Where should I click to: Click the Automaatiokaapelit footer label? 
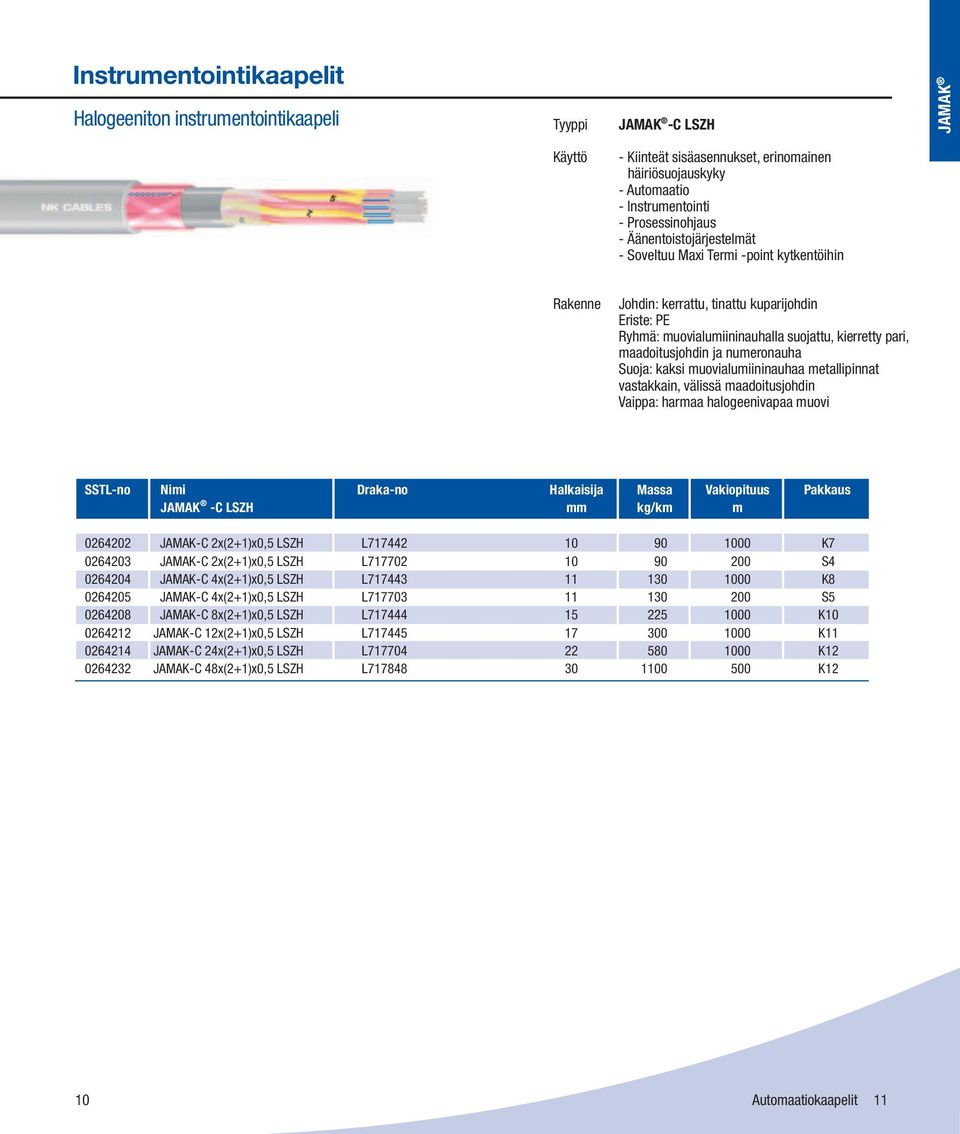pos(804,1100)
